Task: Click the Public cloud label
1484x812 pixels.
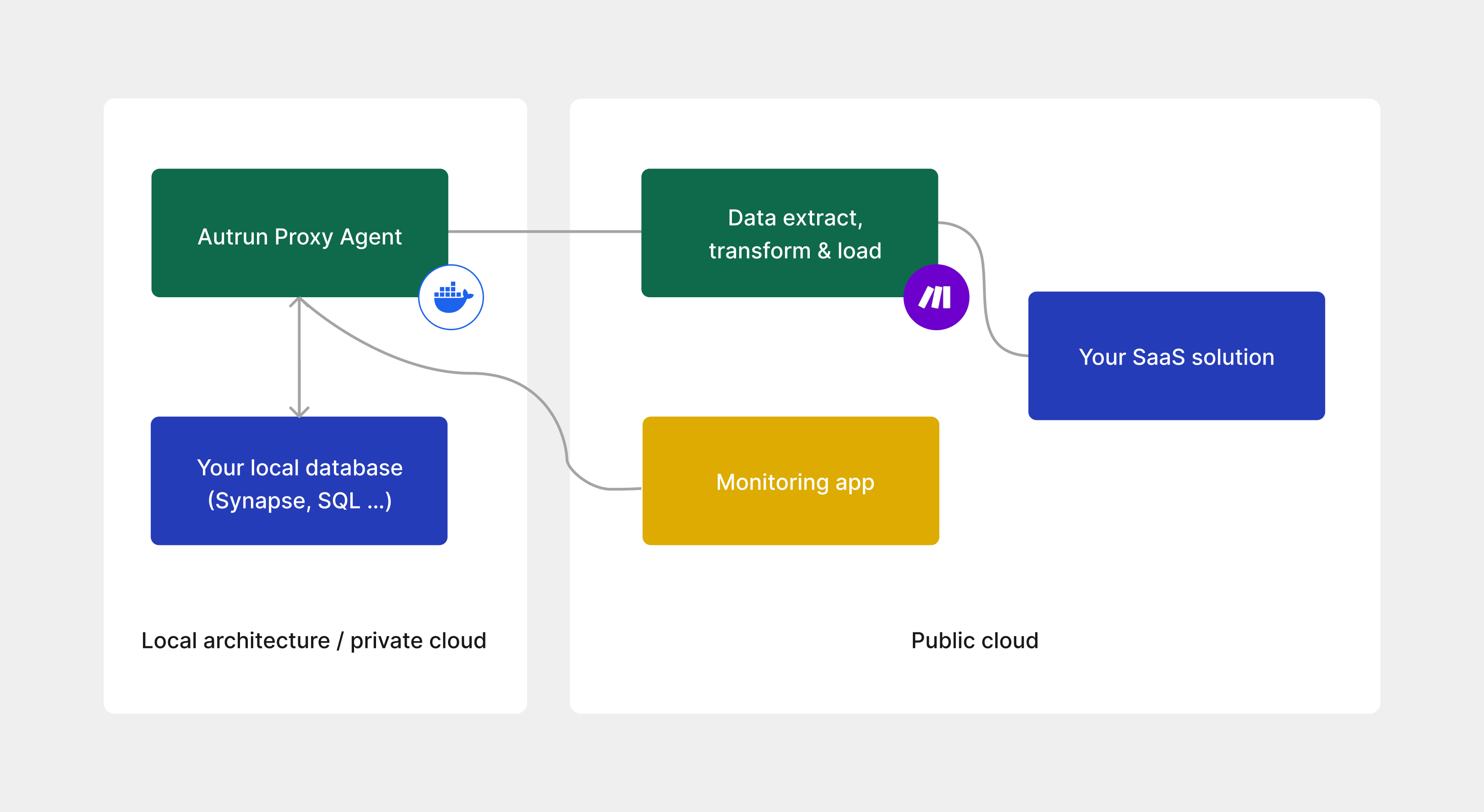Action: coord(974,640)
